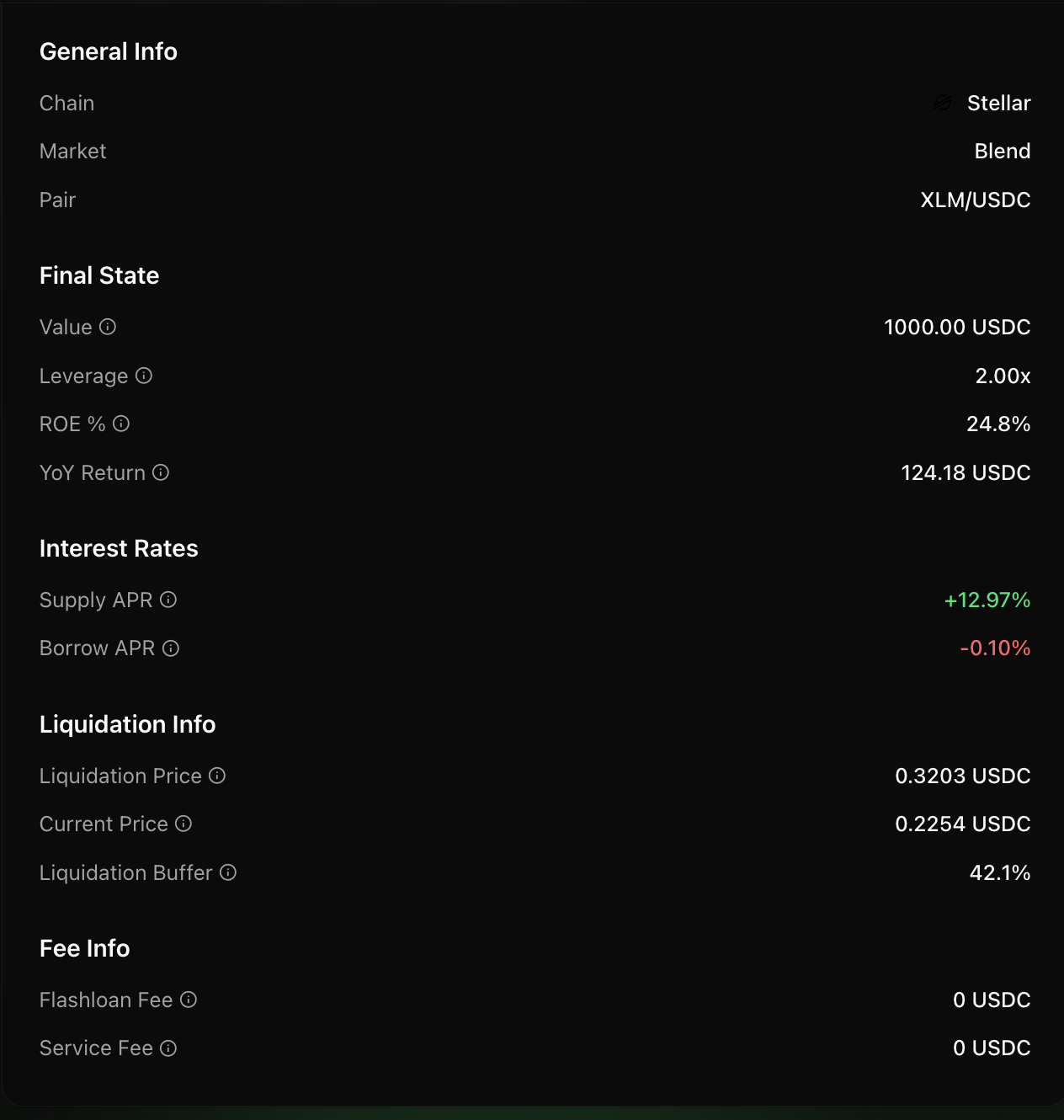Click the 2.00x leverage value

(1002, 376)
